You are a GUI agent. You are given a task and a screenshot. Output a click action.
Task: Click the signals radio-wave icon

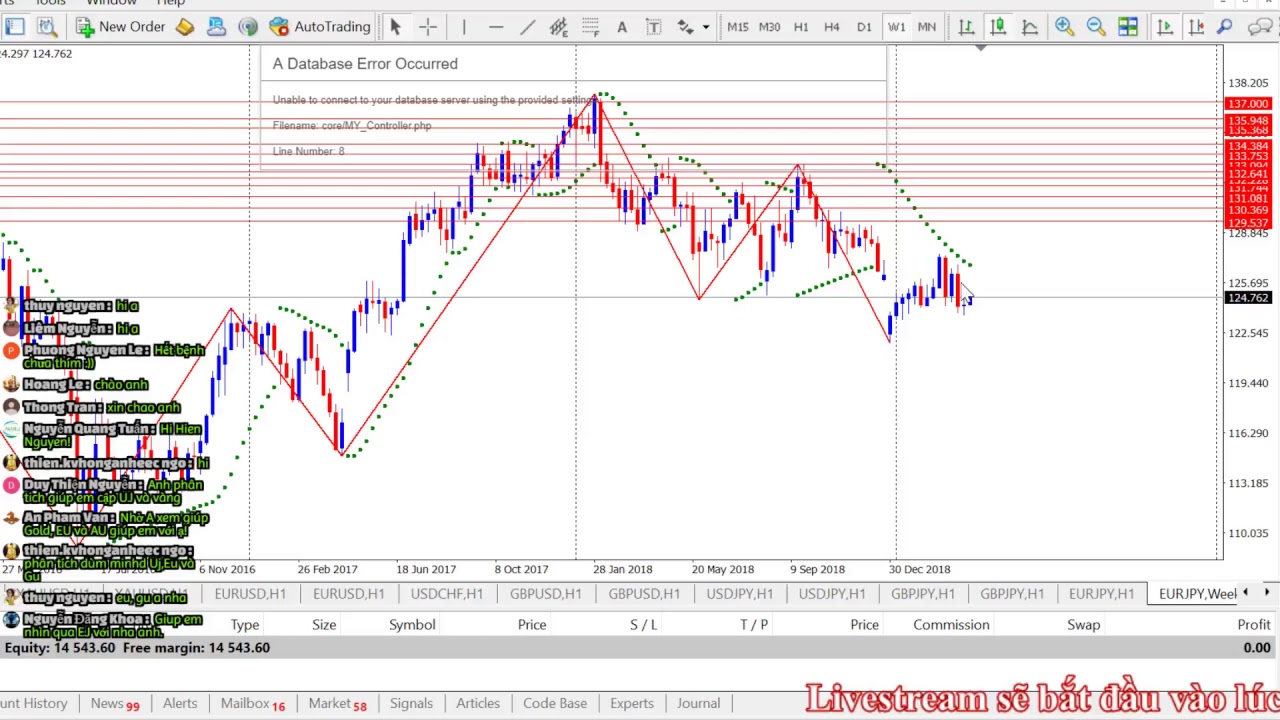click(x=248, y=27)
